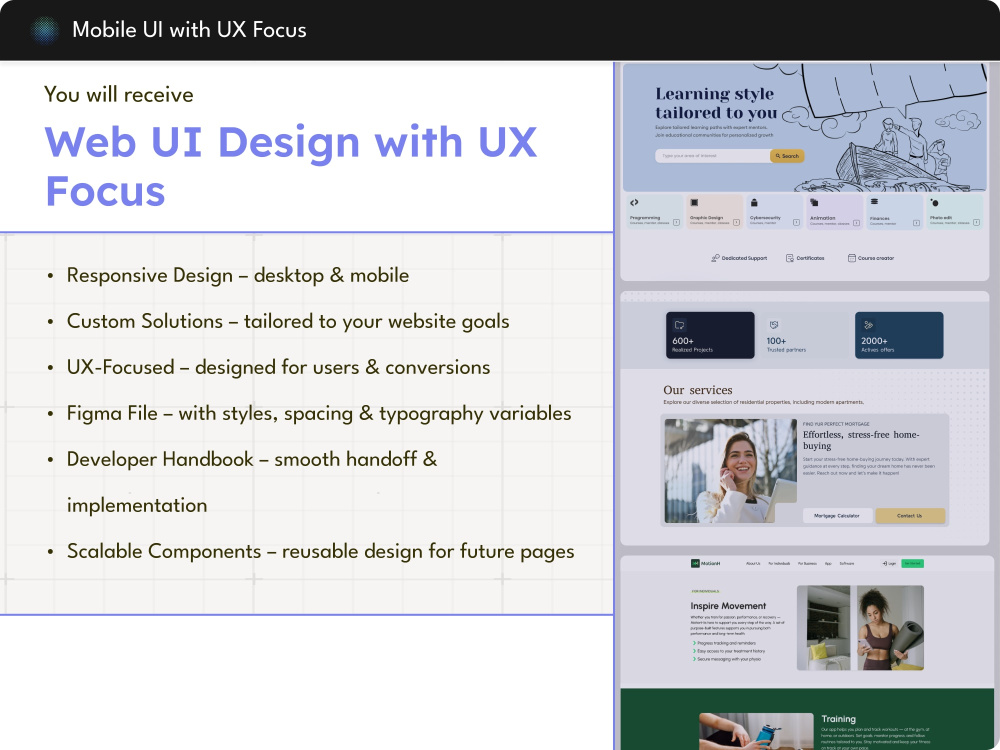The image size is (1000, 750).
Task: Click the 'Responsive Design' bullet point
Action: click(x=238, y=276)
